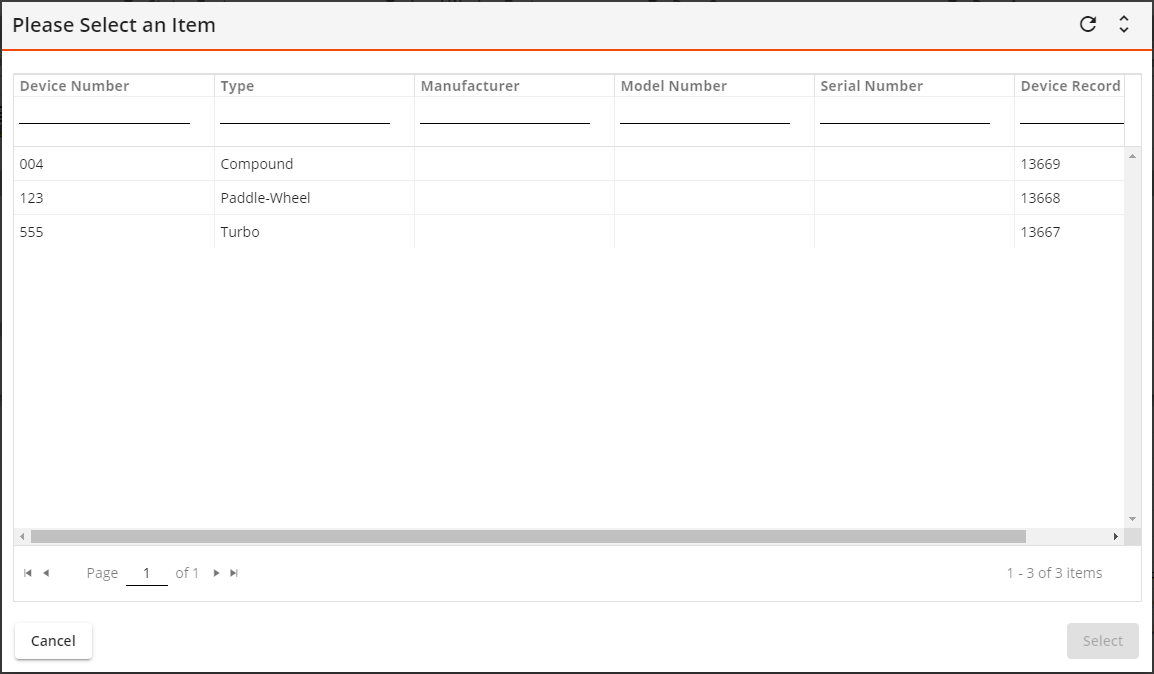Viewport: 1154px width, 674px height.
Task: Click the Paddle-Wheel type cell
Action: pos(314,198)
